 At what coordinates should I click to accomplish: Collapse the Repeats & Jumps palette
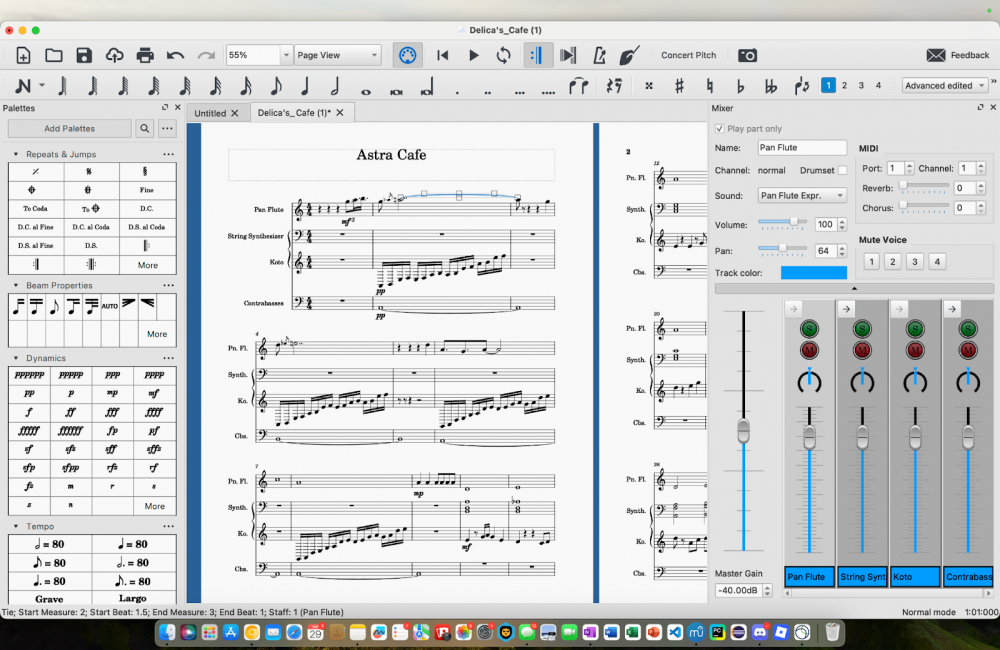coord(16,155)
